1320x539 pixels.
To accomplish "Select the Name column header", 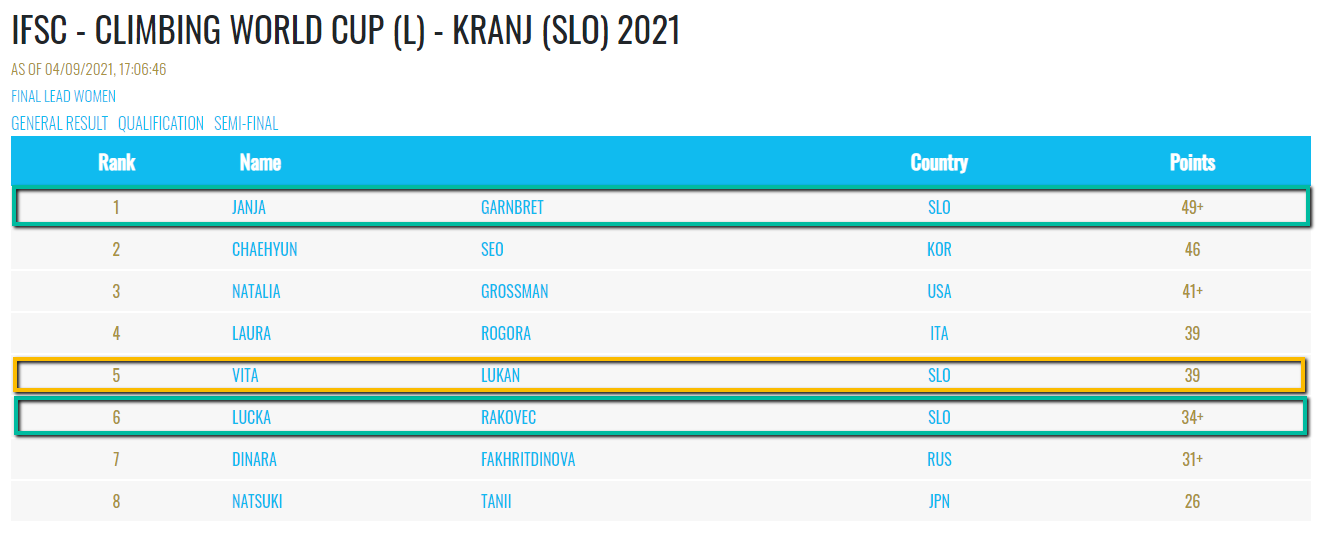I will pos(260,162).
